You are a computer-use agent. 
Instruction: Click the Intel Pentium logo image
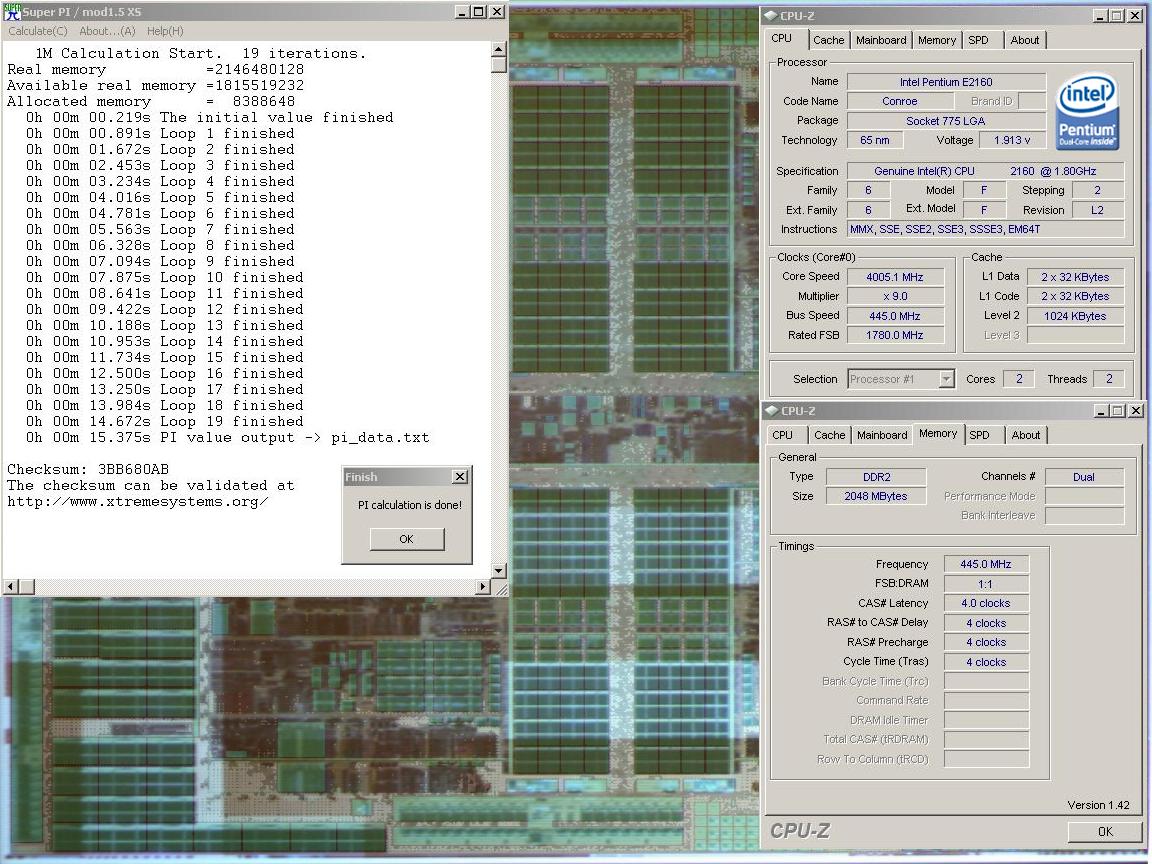pos(1087,110)
